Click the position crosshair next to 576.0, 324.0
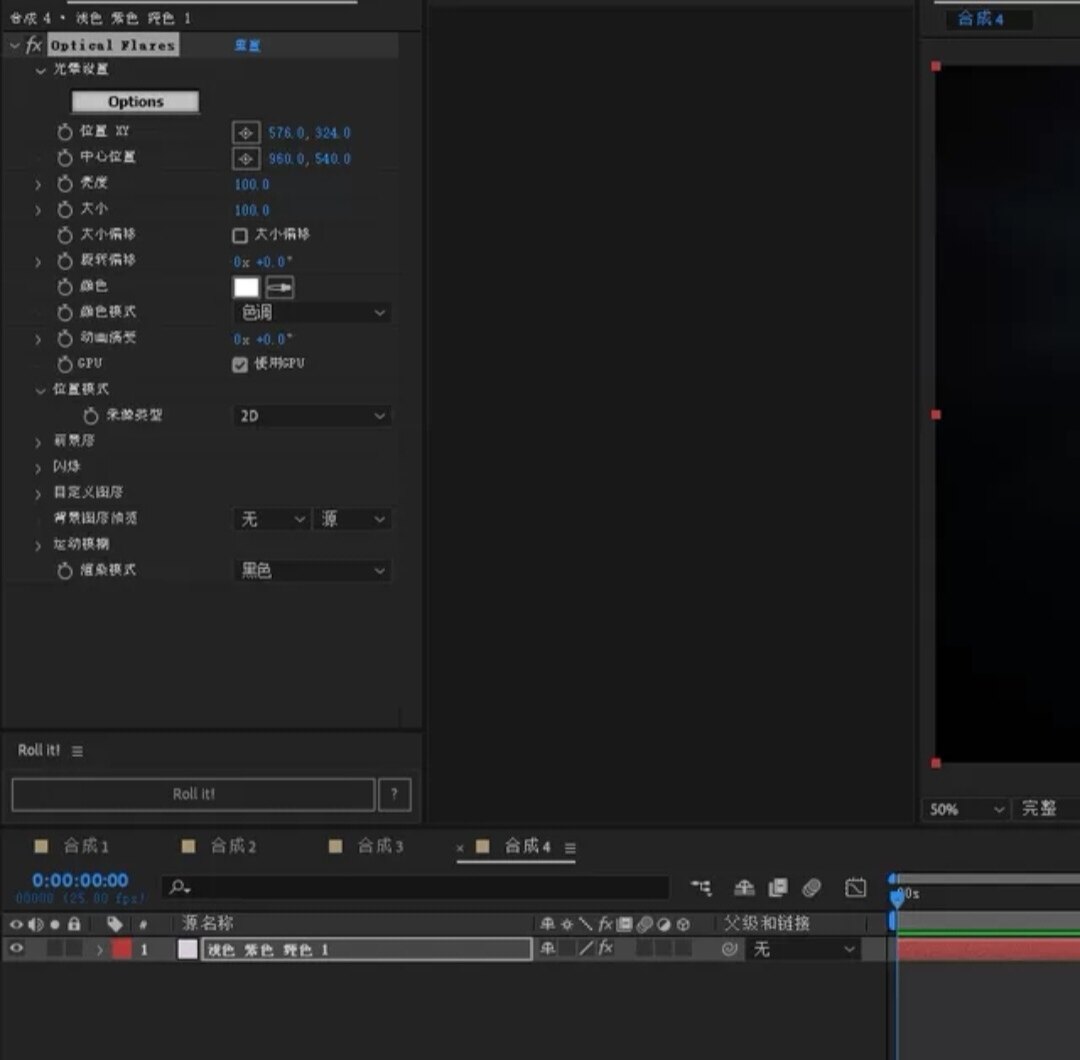This screenshot has height=1060, width=1080. coord(246,131)
